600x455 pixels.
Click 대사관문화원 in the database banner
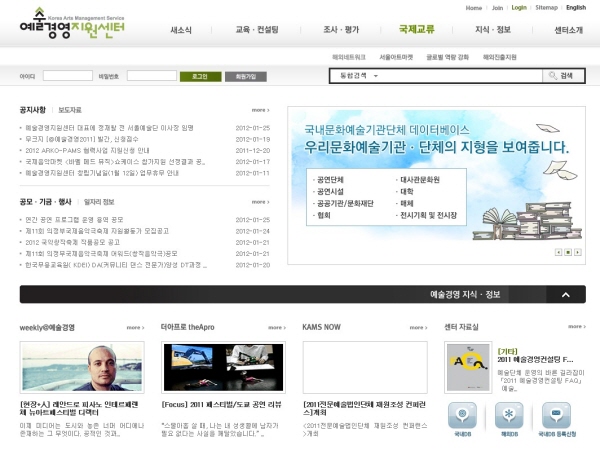coord(420,179)
